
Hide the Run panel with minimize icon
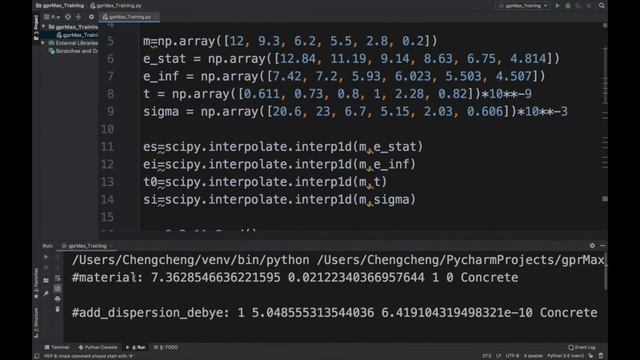[x=602, y=245]
